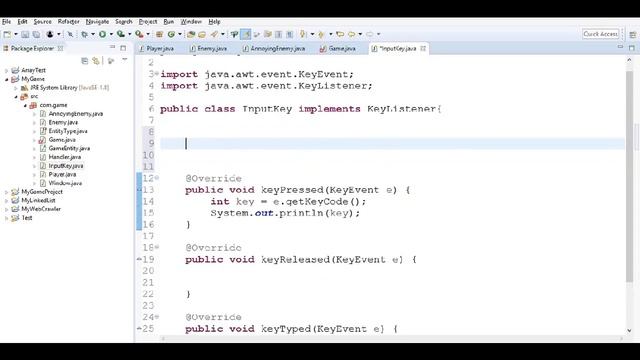Jump to Next Annotation arrow icon
Screen dimensions: 640x360
point(302,34)
